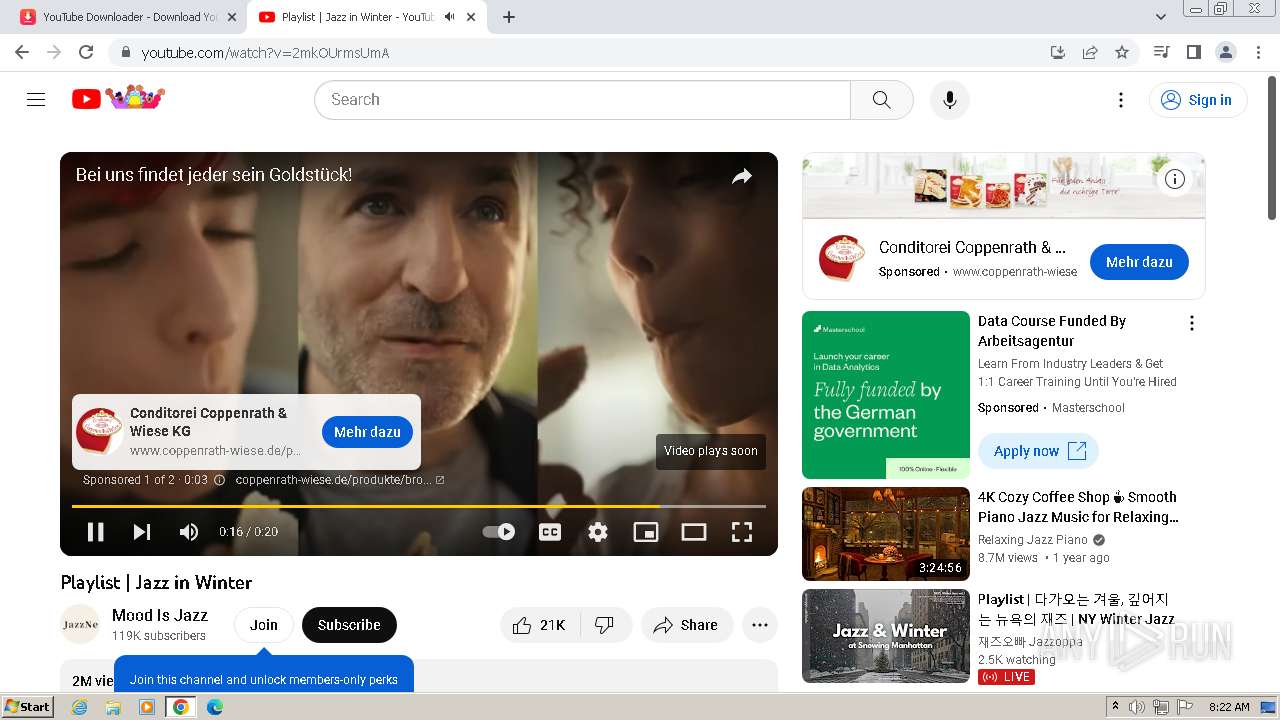This screenshot has height=720, width=1280.
Task: Start voice search with the microphone
Action: (949, 99)
